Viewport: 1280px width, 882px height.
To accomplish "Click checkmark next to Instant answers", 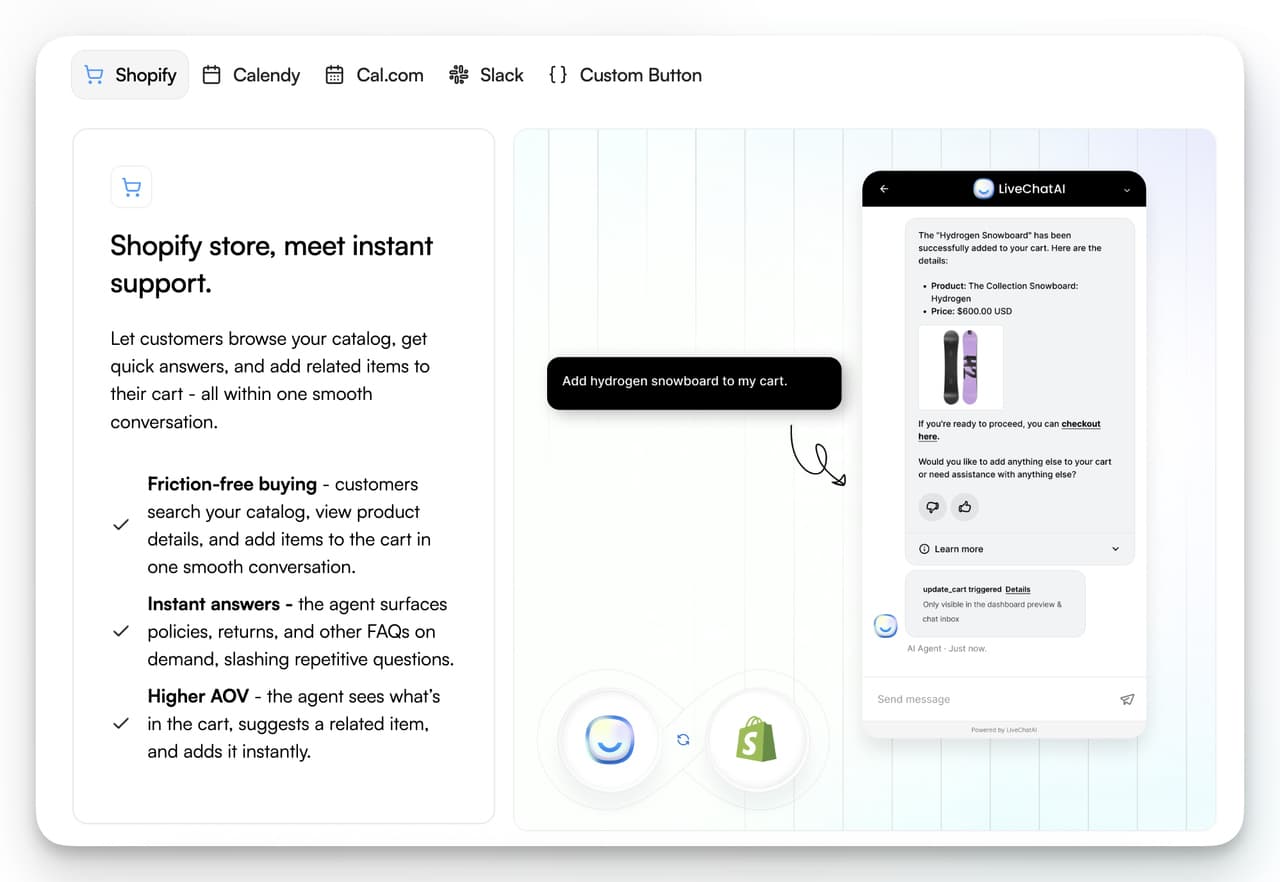I will pyautogui.click(x=121, y=632).
